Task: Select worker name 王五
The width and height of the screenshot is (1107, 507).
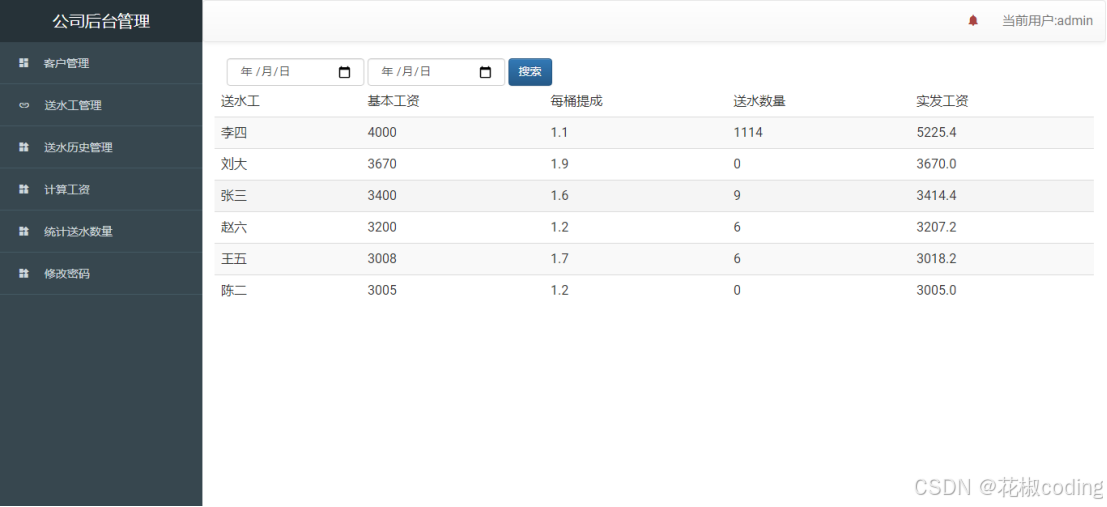Action: [x=234, y=259]
